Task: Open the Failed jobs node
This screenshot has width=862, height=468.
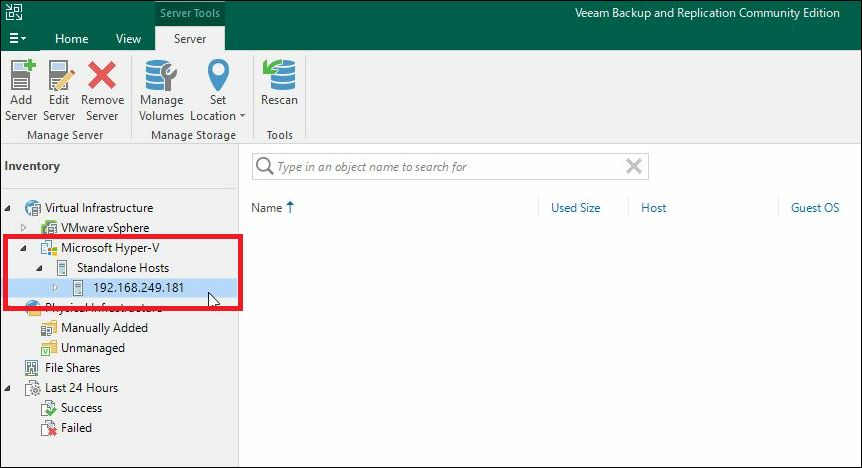Action: (x=76, y=428)
